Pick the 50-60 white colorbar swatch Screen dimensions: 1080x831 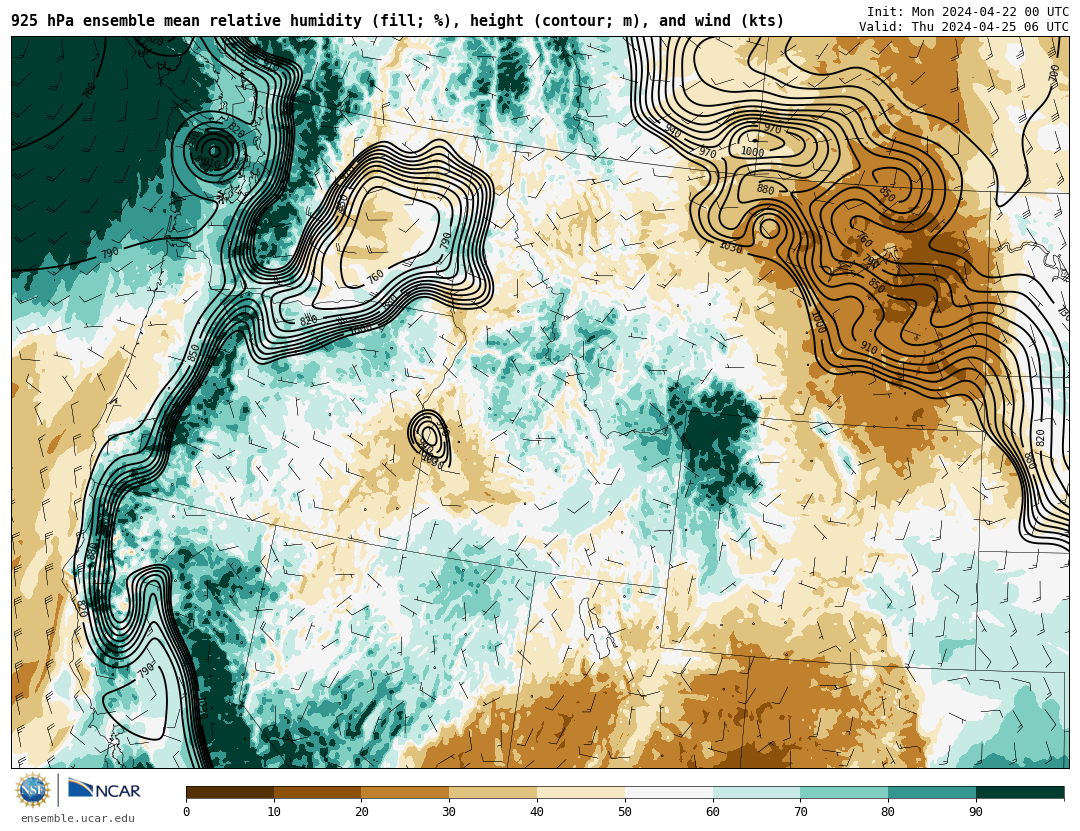(x=669, y=792)
